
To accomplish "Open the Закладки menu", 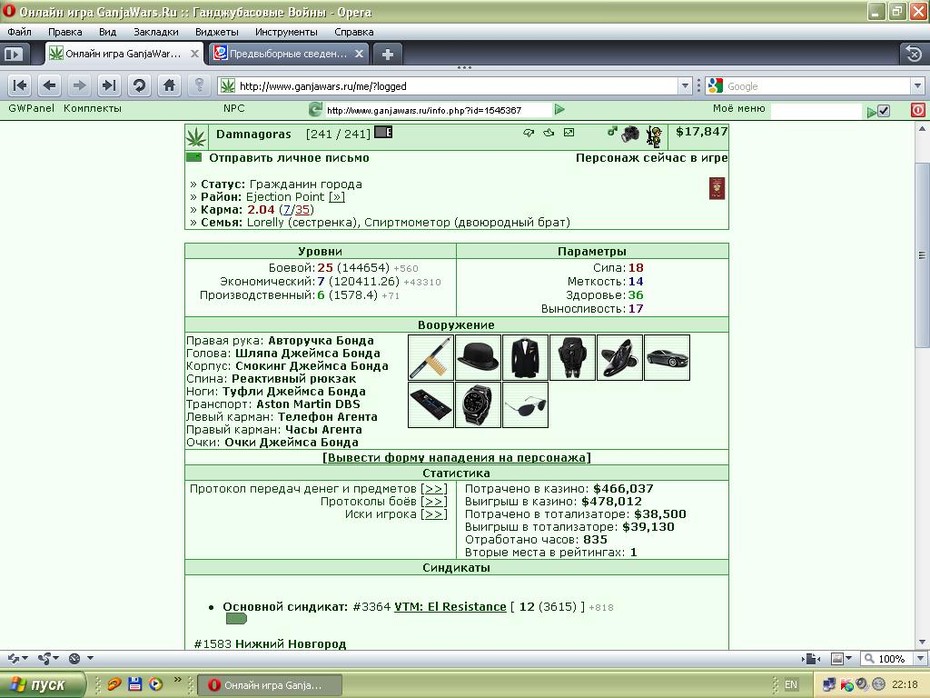I will (x=155, y=32).
